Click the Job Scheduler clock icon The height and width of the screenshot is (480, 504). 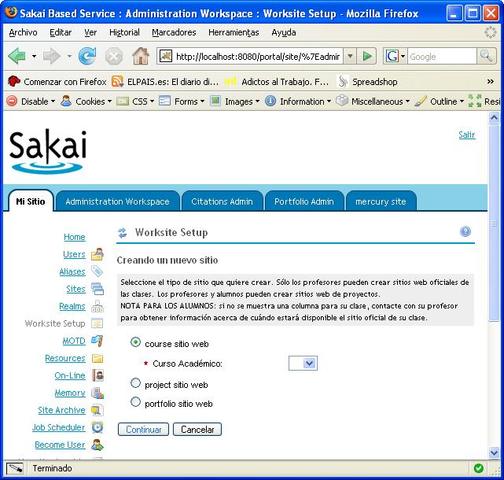point(97,427)
